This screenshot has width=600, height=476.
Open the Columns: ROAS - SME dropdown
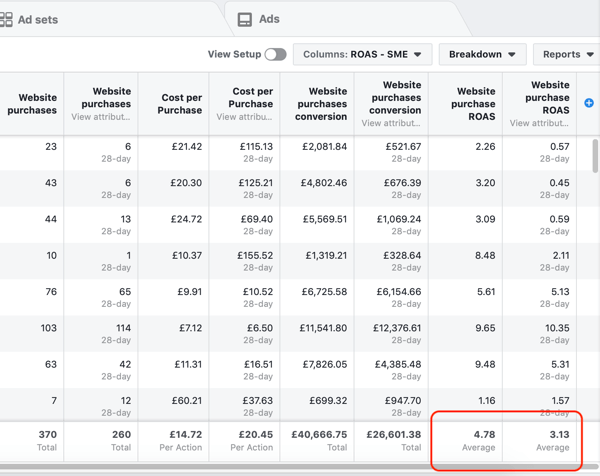click(x=362, y=54)
